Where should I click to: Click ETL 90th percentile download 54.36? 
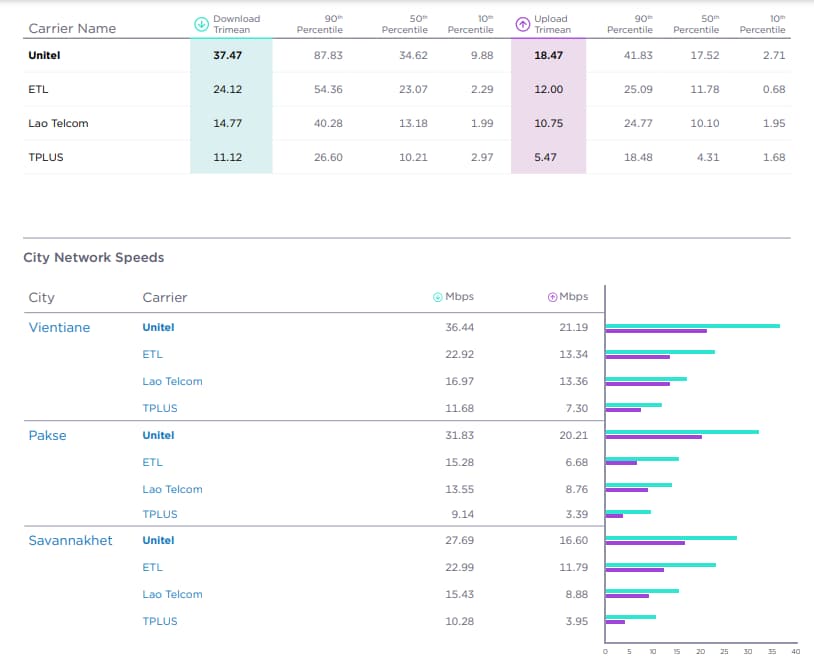328,89
